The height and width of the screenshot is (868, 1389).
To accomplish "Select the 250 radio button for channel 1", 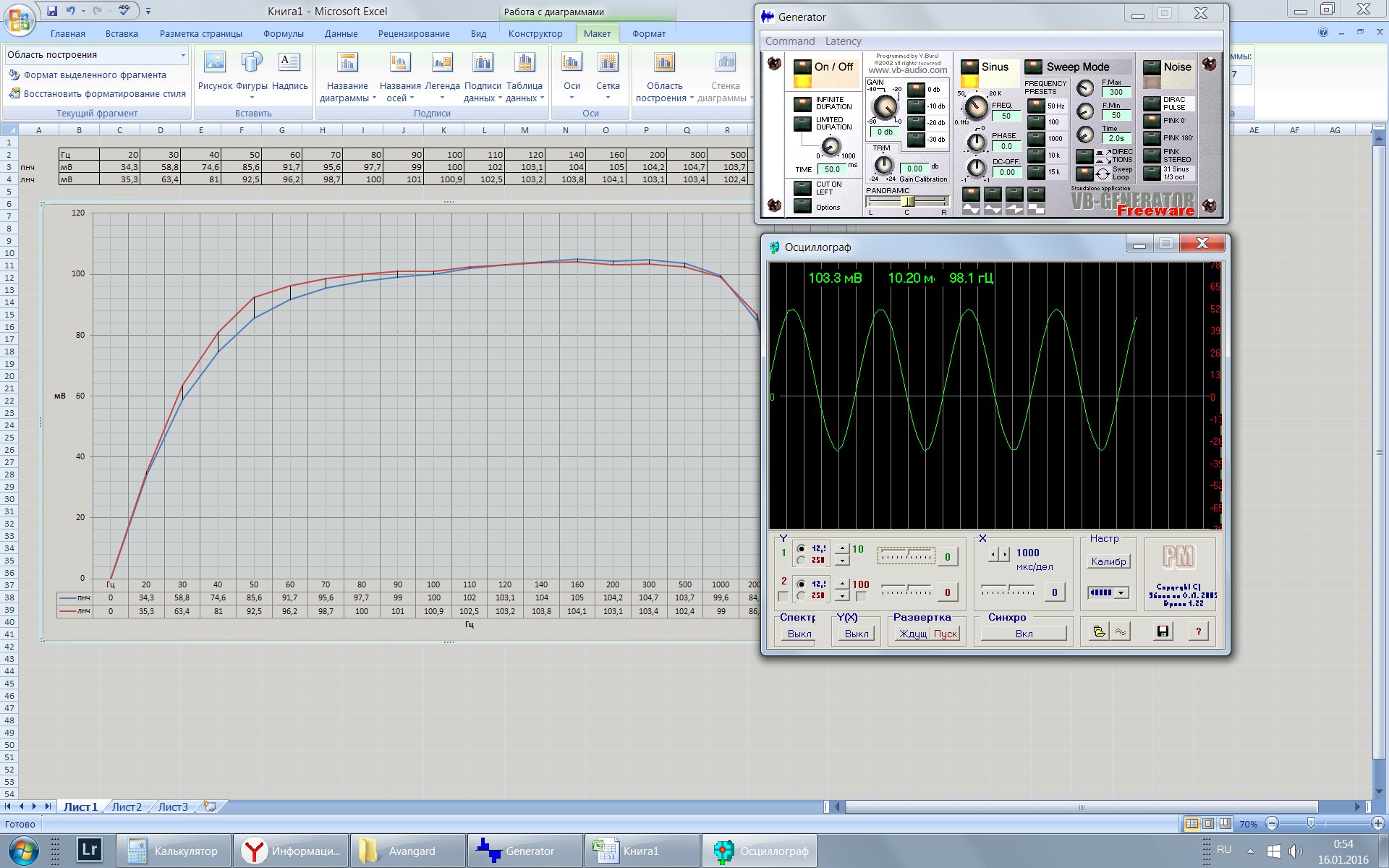I will point(802,560).
